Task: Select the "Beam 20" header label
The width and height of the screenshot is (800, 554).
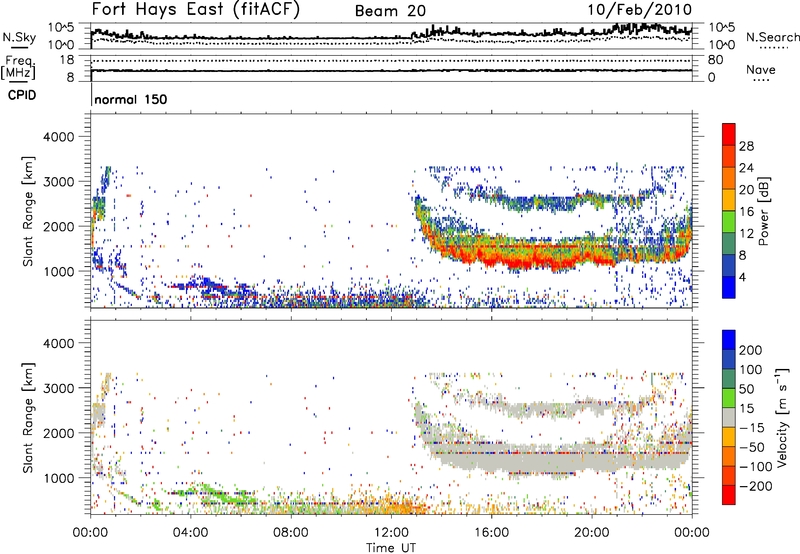Action: click(x=390, y=11)
